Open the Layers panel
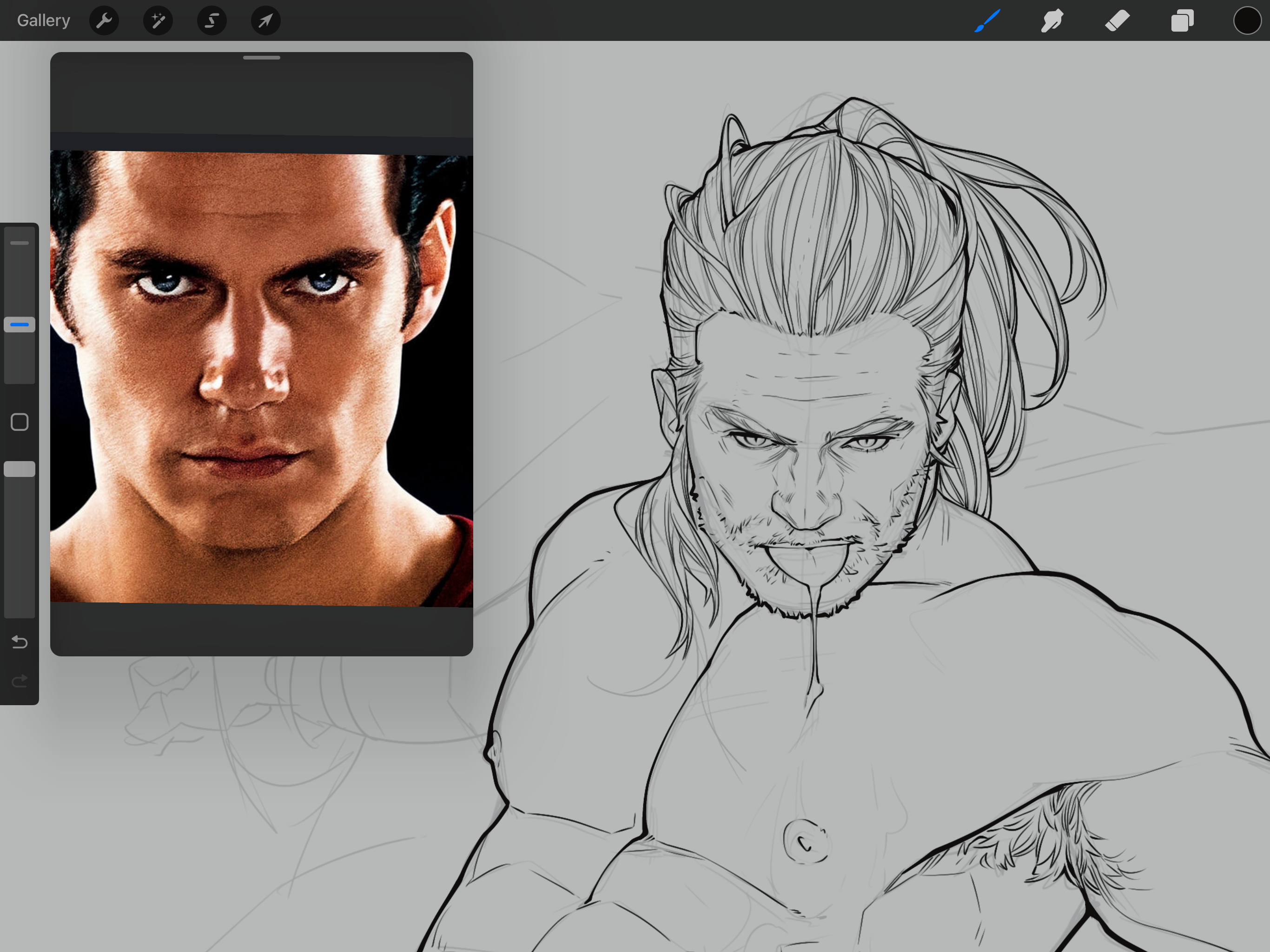1270x952 pixels. point(1182,20)
